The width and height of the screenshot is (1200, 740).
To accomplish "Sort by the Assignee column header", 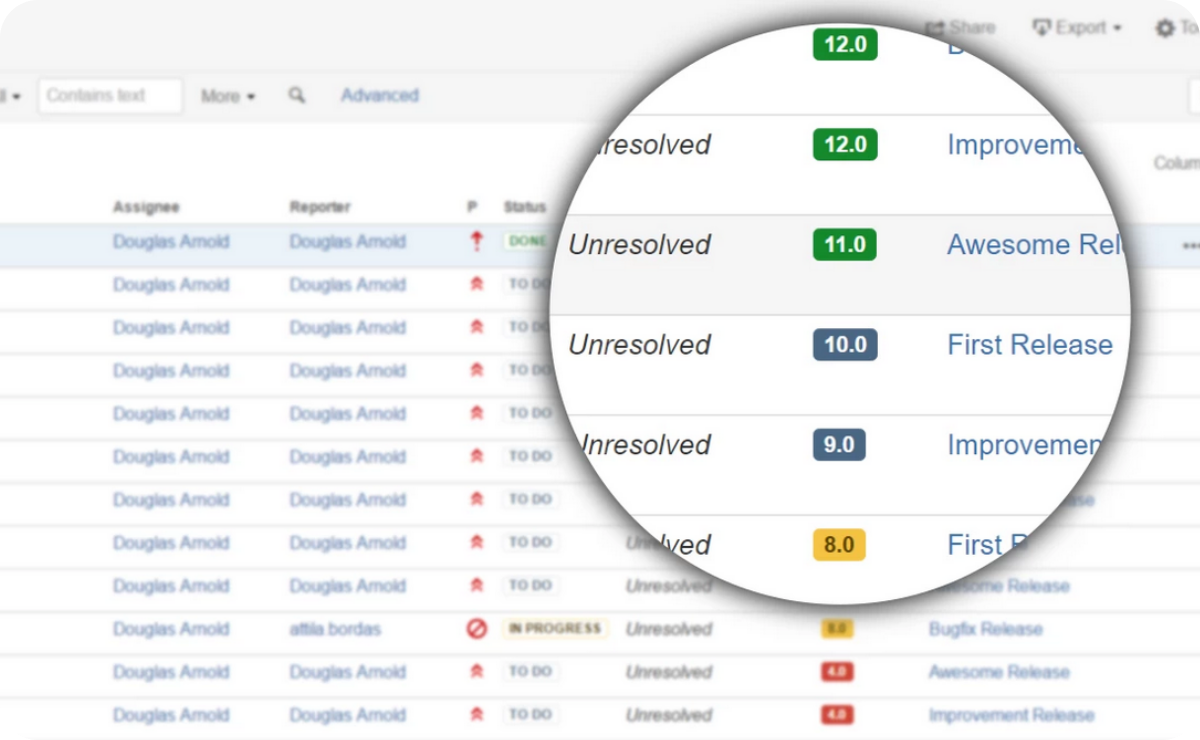I will [146, 207].
